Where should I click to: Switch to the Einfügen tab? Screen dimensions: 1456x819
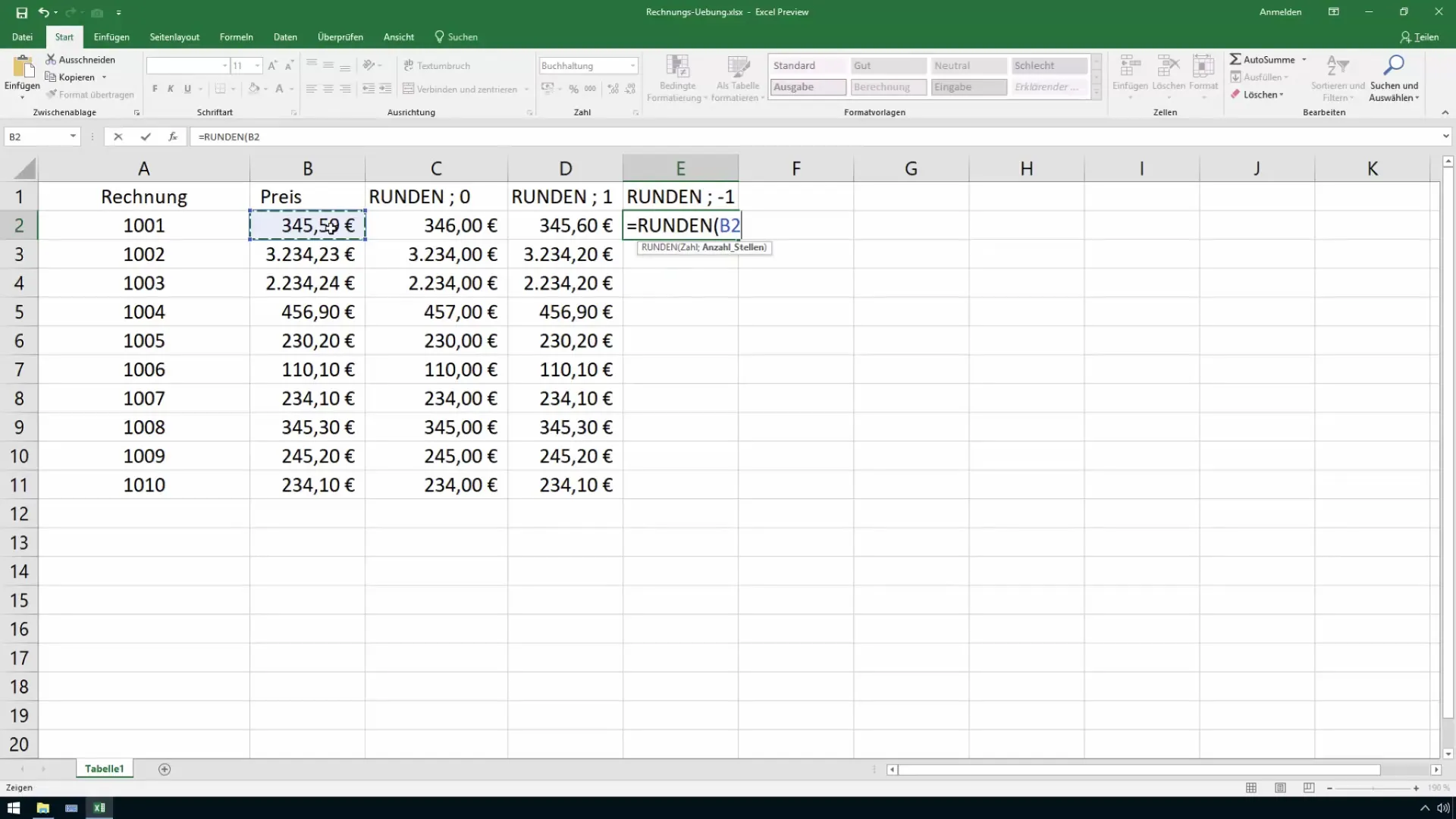coord(111,36)
